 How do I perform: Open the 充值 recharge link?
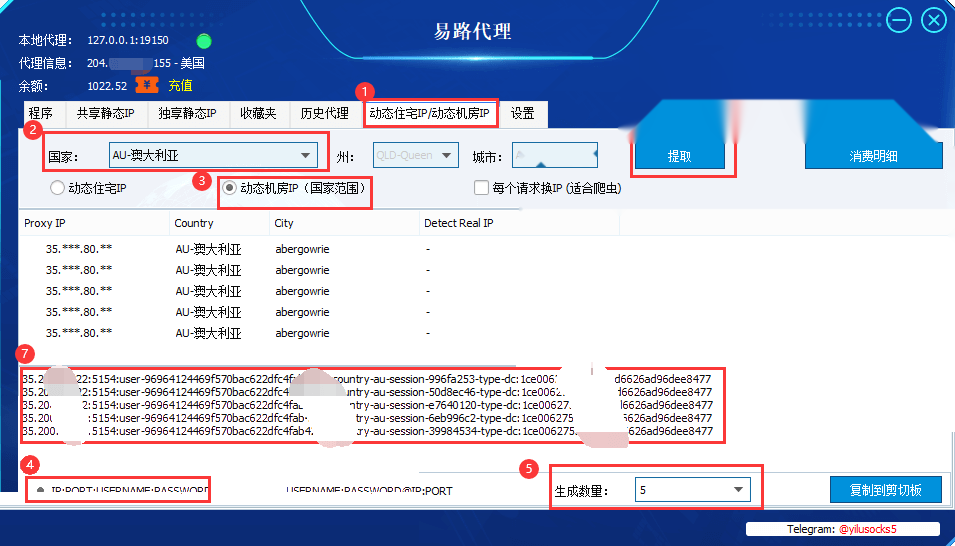pyautogui.click(x=181, y=85)
